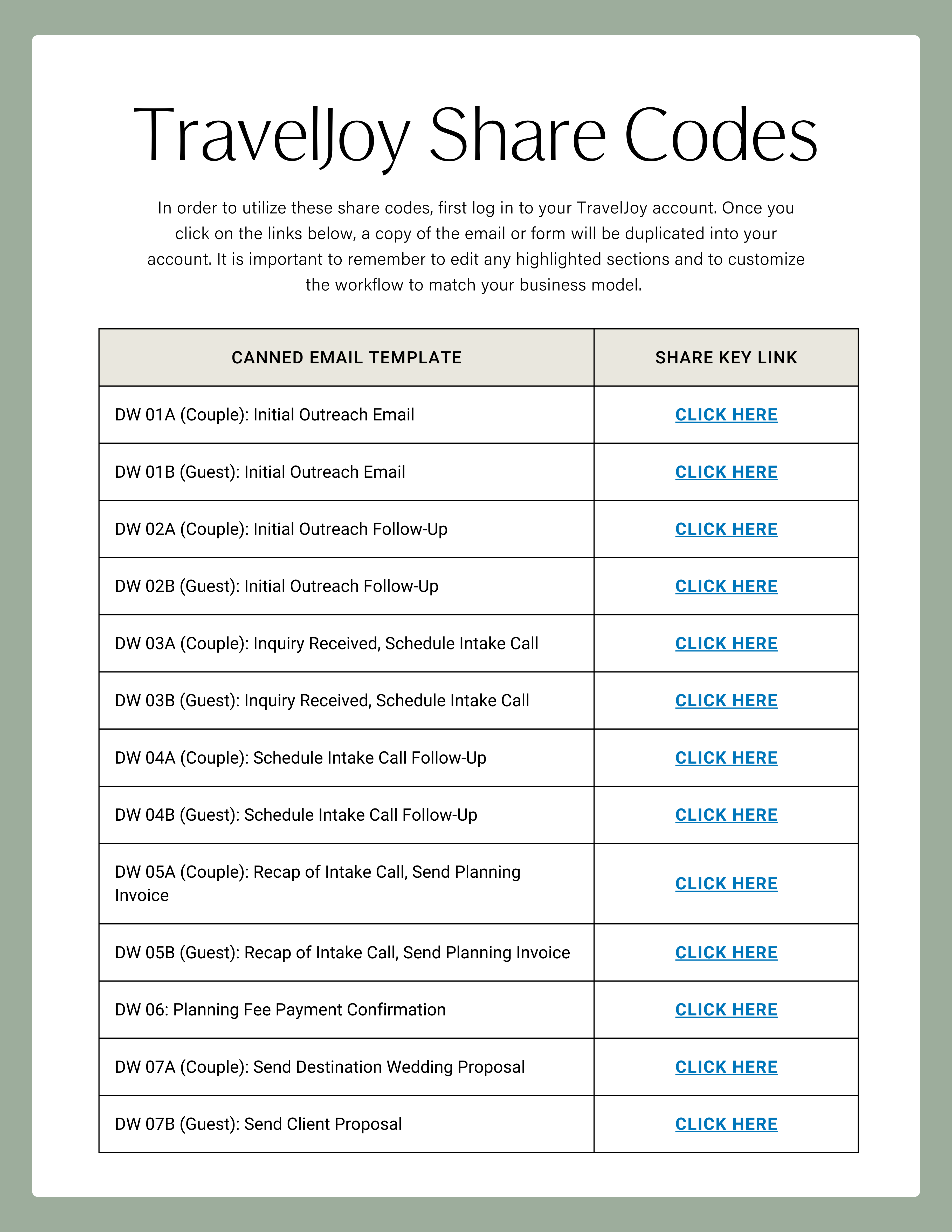Click share link for DW 03B Inquiry Received
The width and height of the screenshot is (952, 1232).
(x=726, y=701)
